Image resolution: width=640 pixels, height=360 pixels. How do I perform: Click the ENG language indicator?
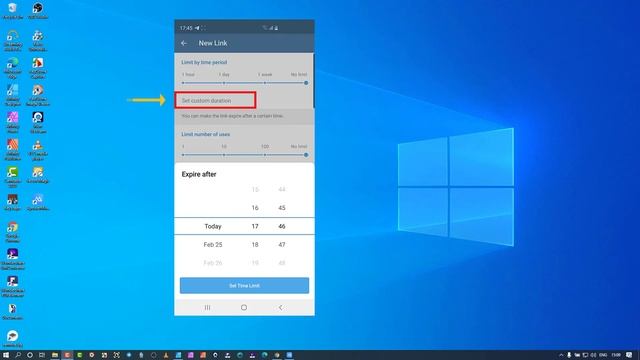click(602, 355)
